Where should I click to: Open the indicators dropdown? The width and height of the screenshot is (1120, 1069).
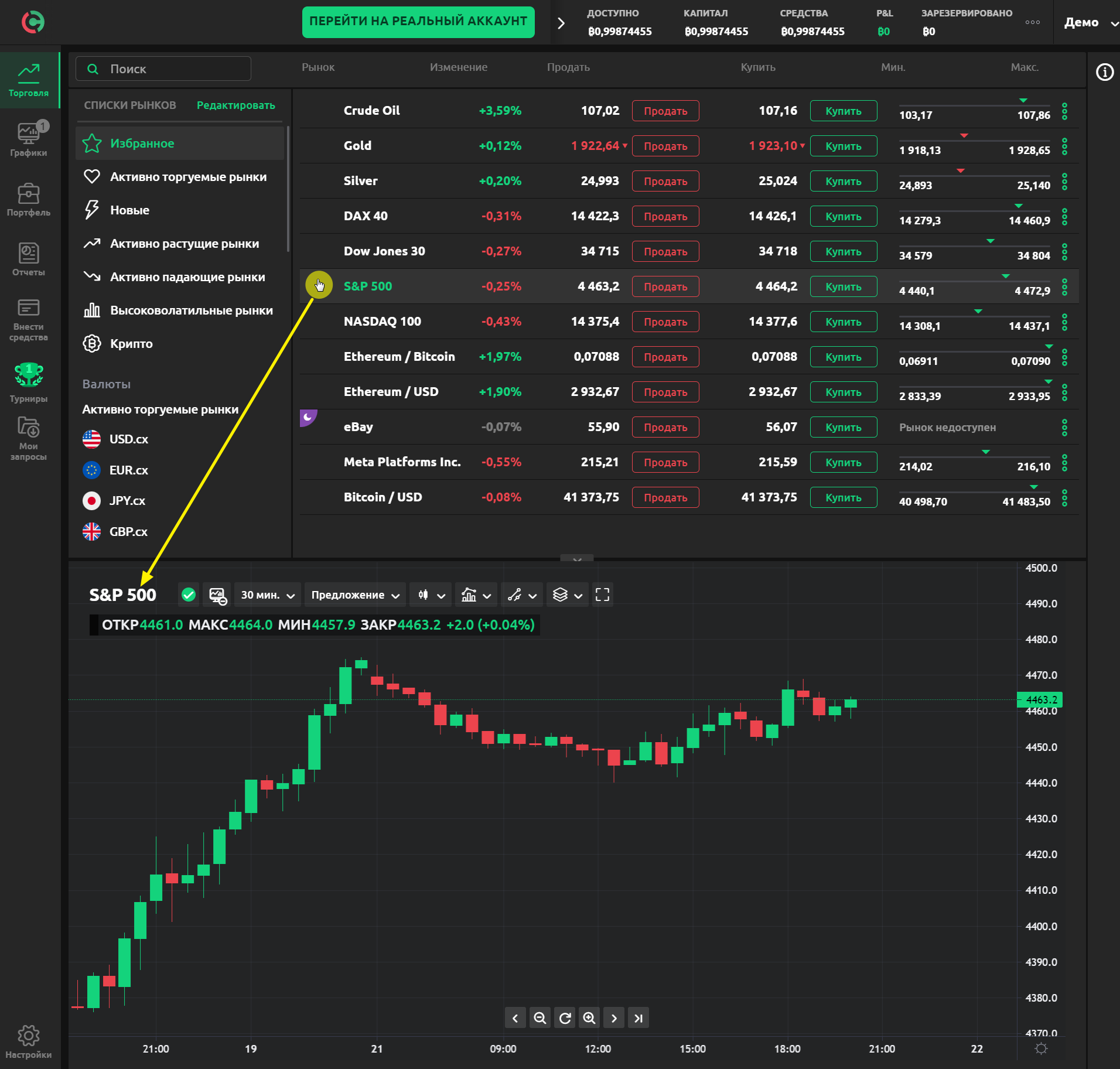pyautogui.click(x=476, y=595)
